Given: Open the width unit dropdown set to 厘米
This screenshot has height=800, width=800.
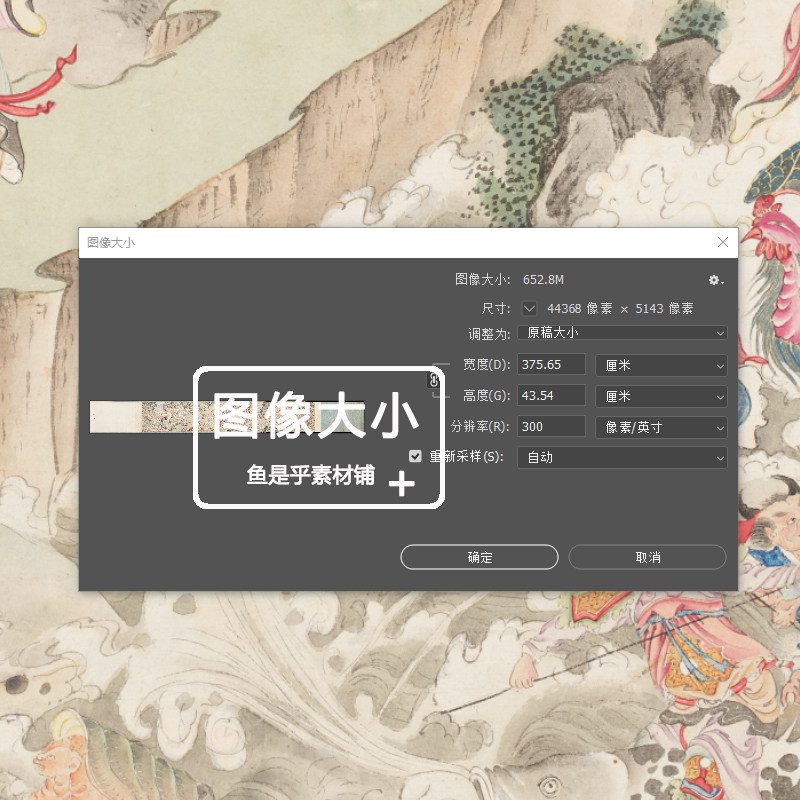Looking at the screenshot, I should point(660,365).
